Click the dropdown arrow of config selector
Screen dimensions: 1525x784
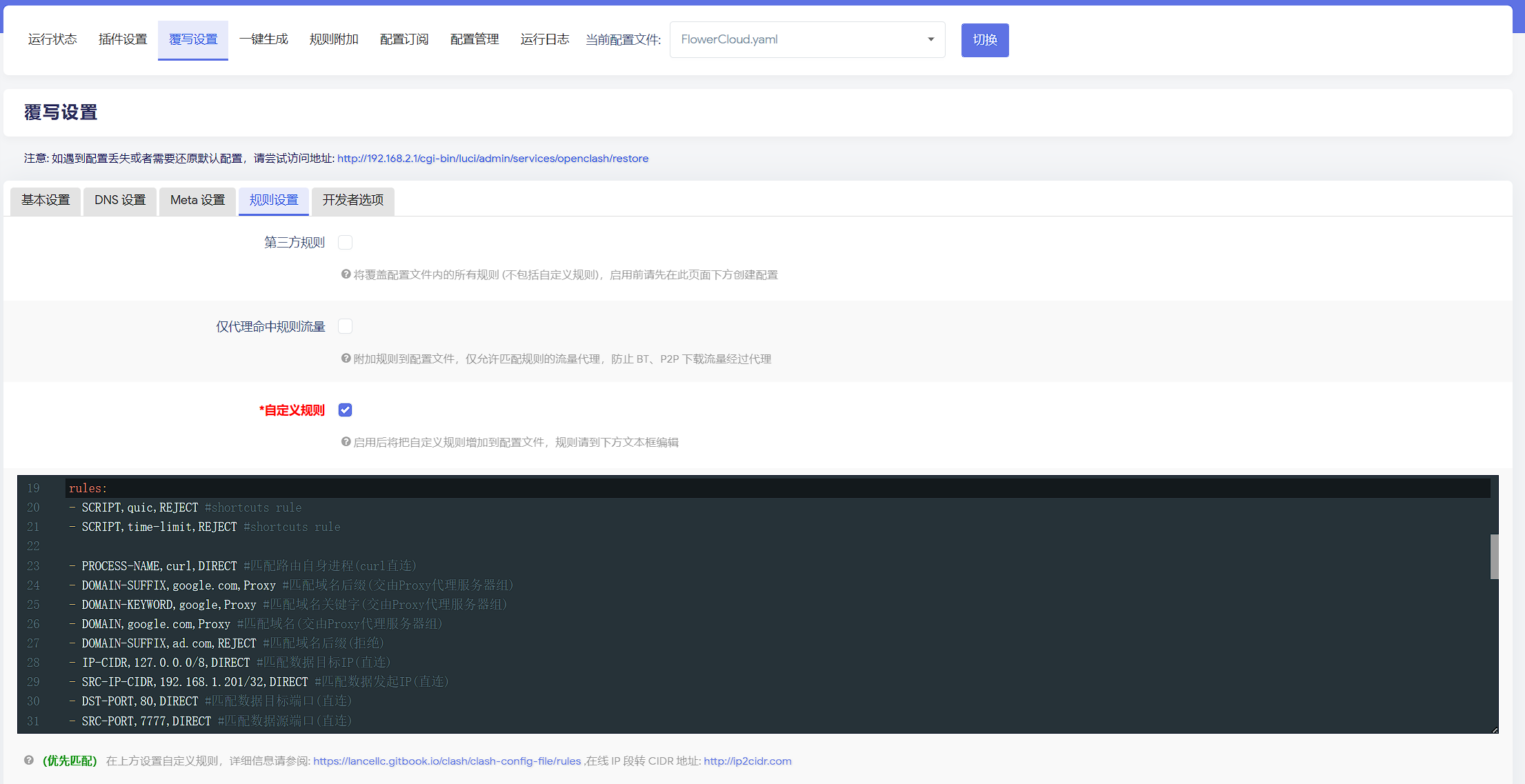pos(930,40)
